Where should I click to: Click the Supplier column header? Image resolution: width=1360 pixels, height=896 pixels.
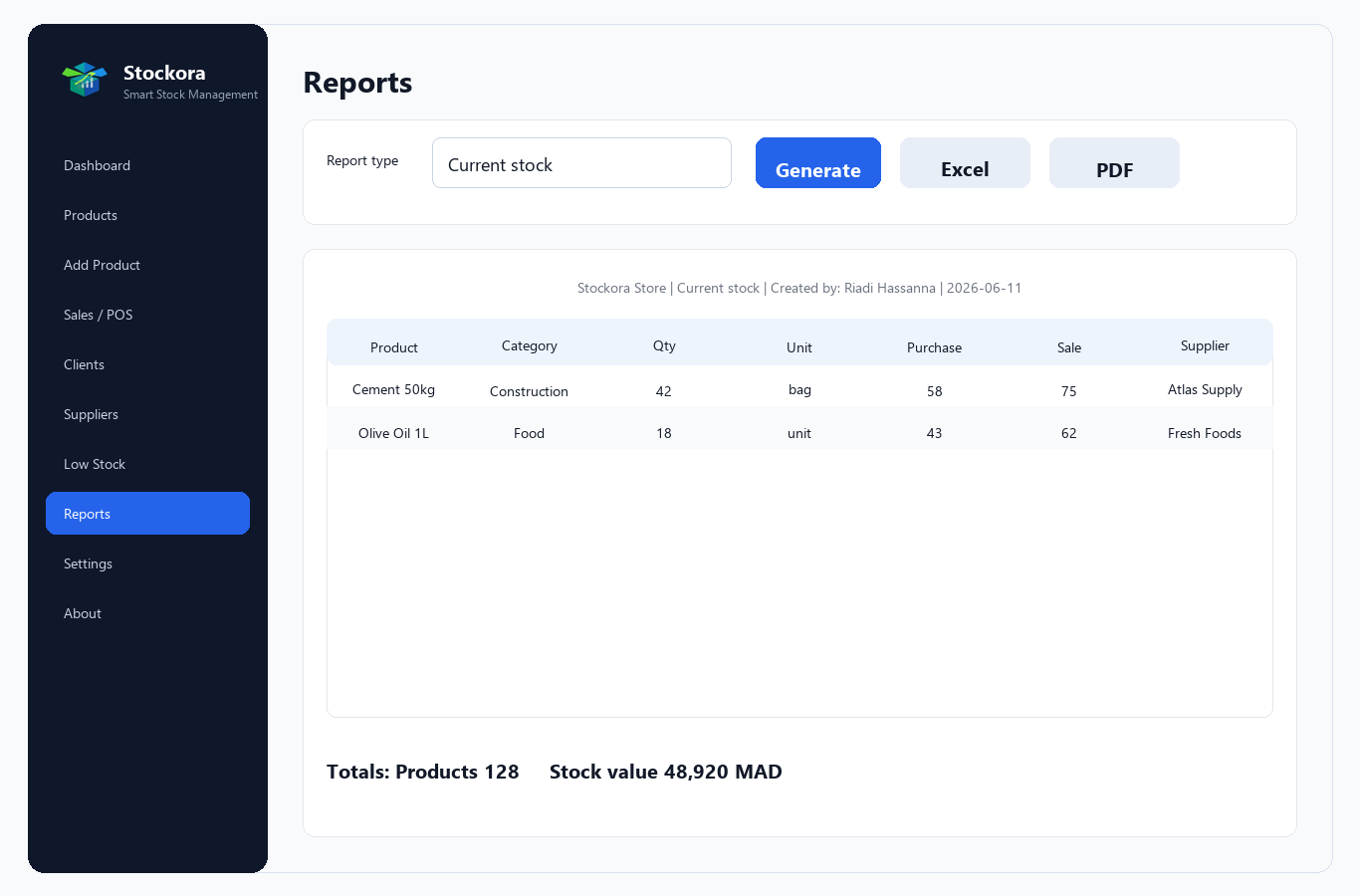1205,345
